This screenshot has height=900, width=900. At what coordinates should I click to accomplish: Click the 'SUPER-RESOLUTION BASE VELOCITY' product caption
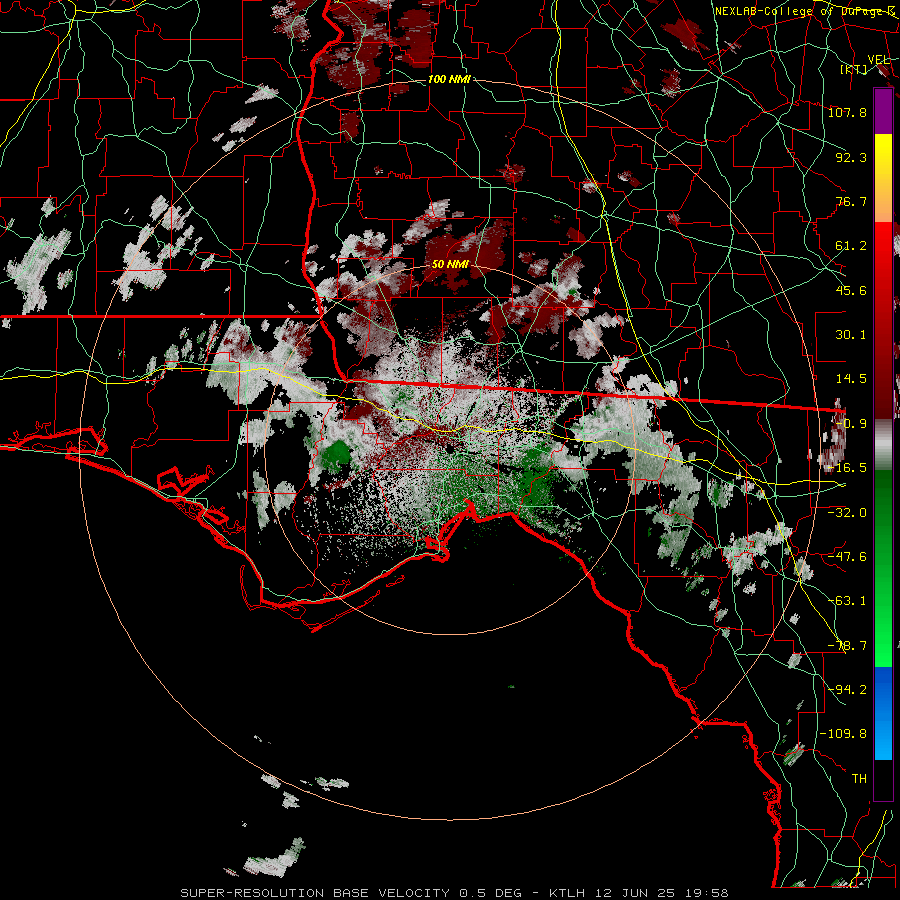coord(315,893)
